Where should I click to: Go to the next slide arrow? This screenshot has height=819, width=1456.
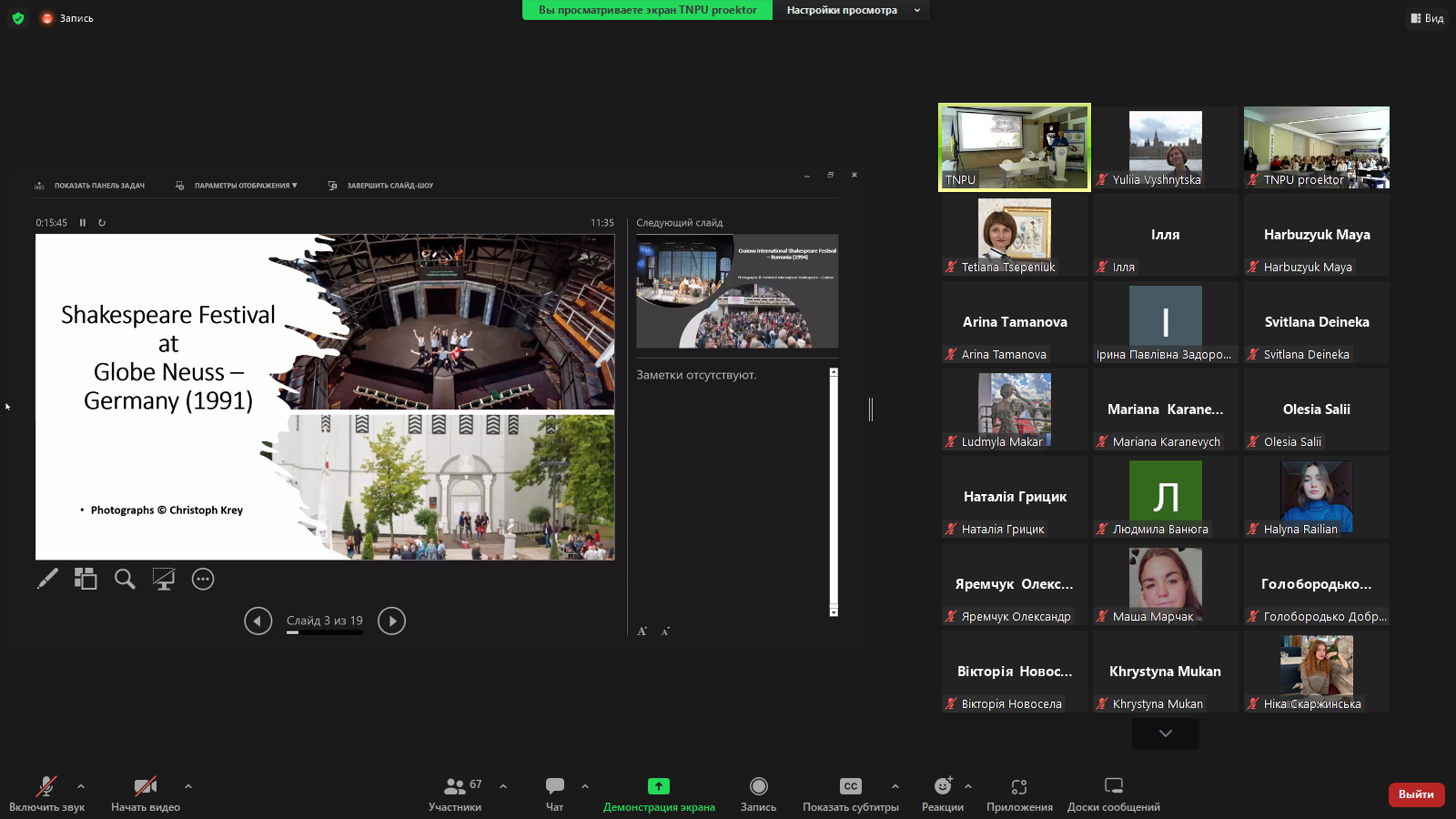click(x=391, y=621)
